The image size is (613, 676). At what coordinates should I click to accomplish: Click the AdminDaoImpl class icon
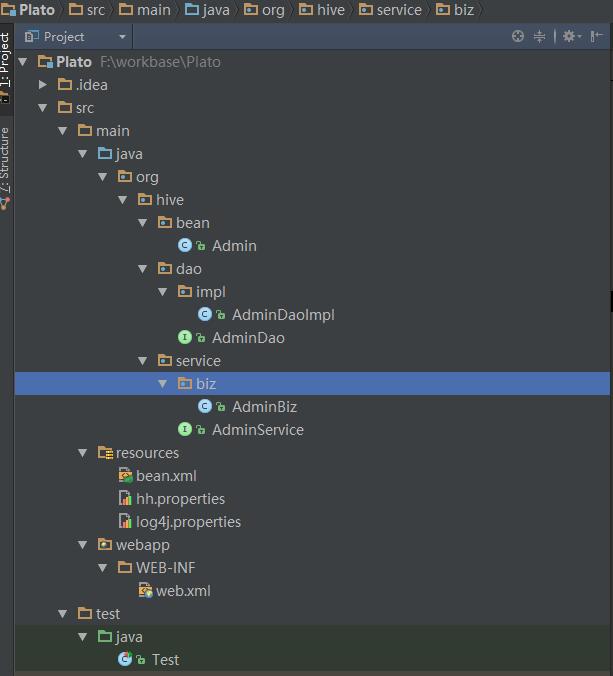click(205, 314)
